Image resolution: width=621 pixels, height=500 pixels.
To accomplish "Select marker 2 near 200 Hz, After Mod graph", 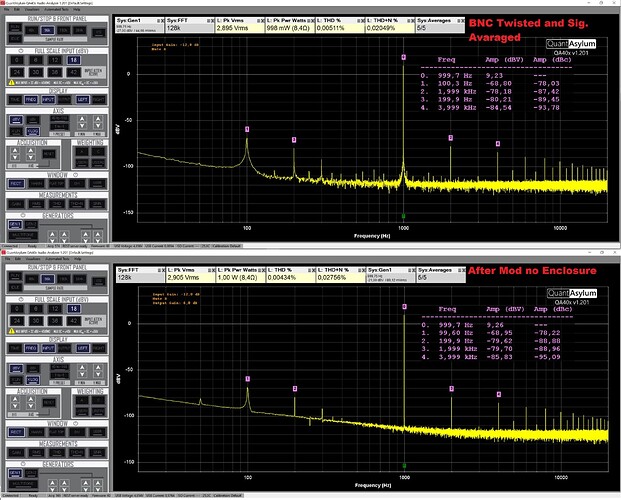I will (x=295, y=389).
